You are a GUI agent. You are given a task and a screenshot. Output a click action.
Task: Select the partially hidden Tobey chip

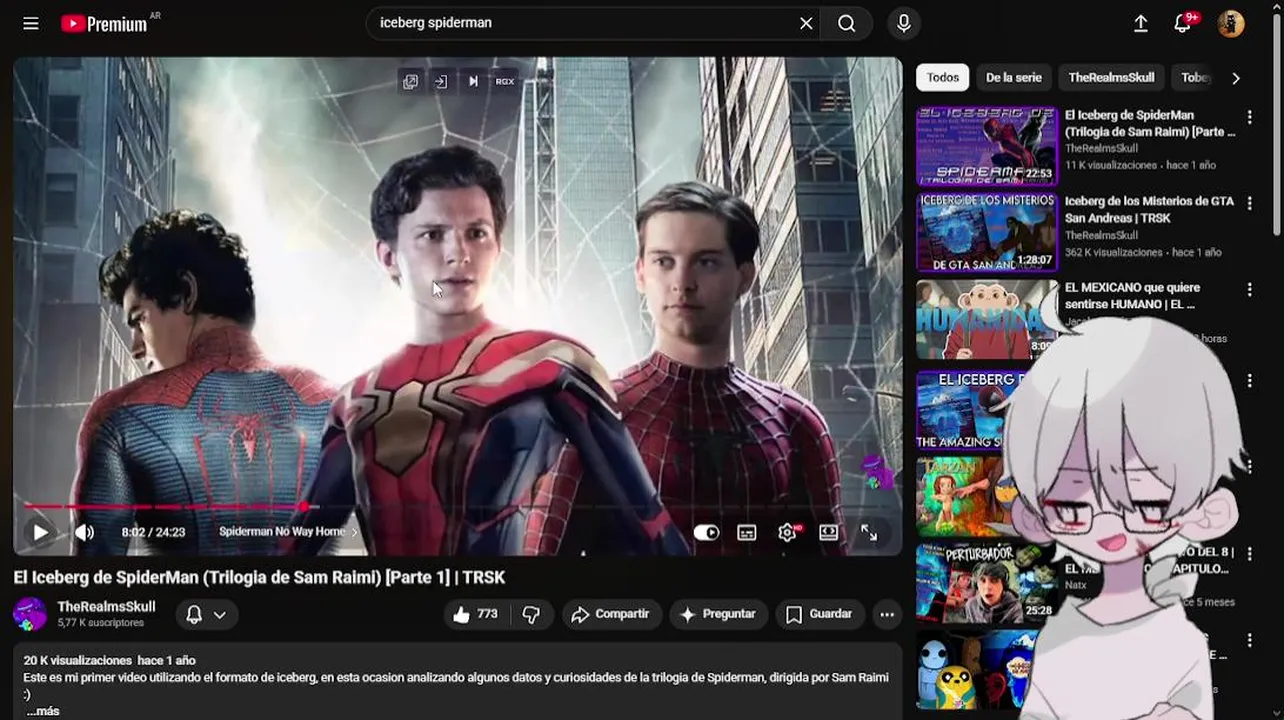[1194, 77]
